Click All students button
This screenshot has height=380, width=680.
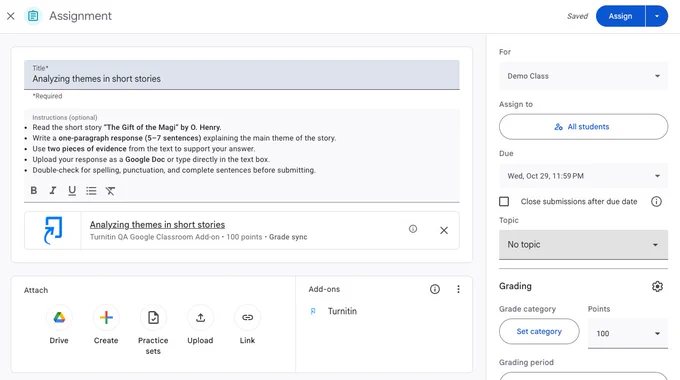(x=583, y=127)
